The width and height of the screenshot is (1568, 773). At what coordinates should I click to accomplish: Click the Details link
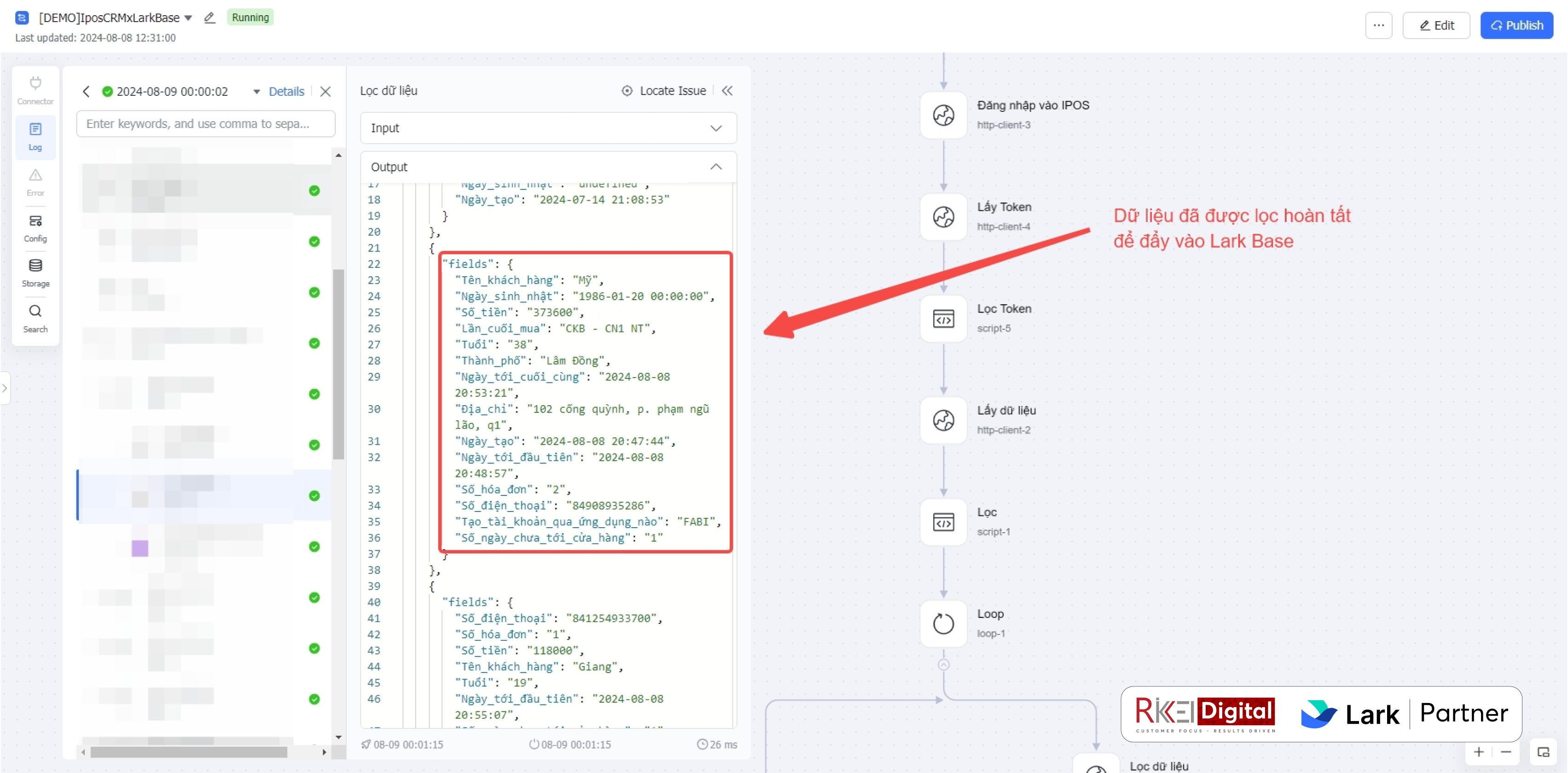(286, 91)
